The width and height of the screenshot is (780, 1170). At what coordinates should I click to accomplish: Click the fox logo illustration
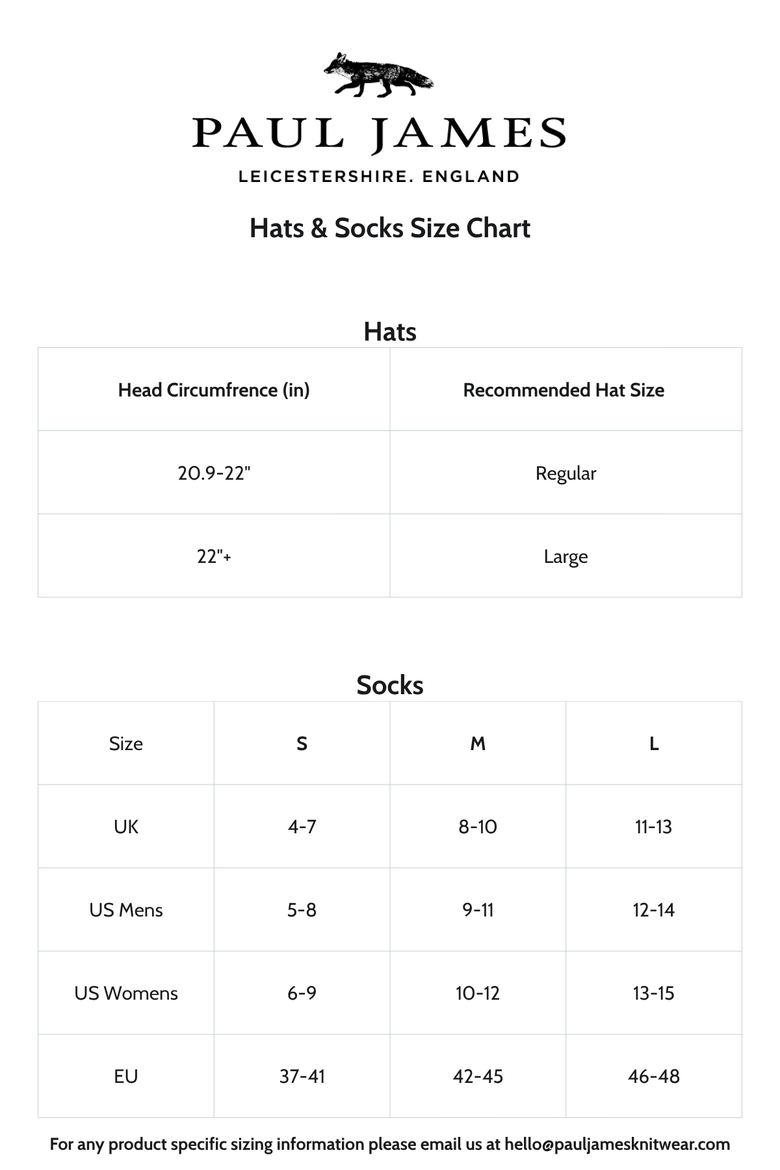click(x=378, y=75)
